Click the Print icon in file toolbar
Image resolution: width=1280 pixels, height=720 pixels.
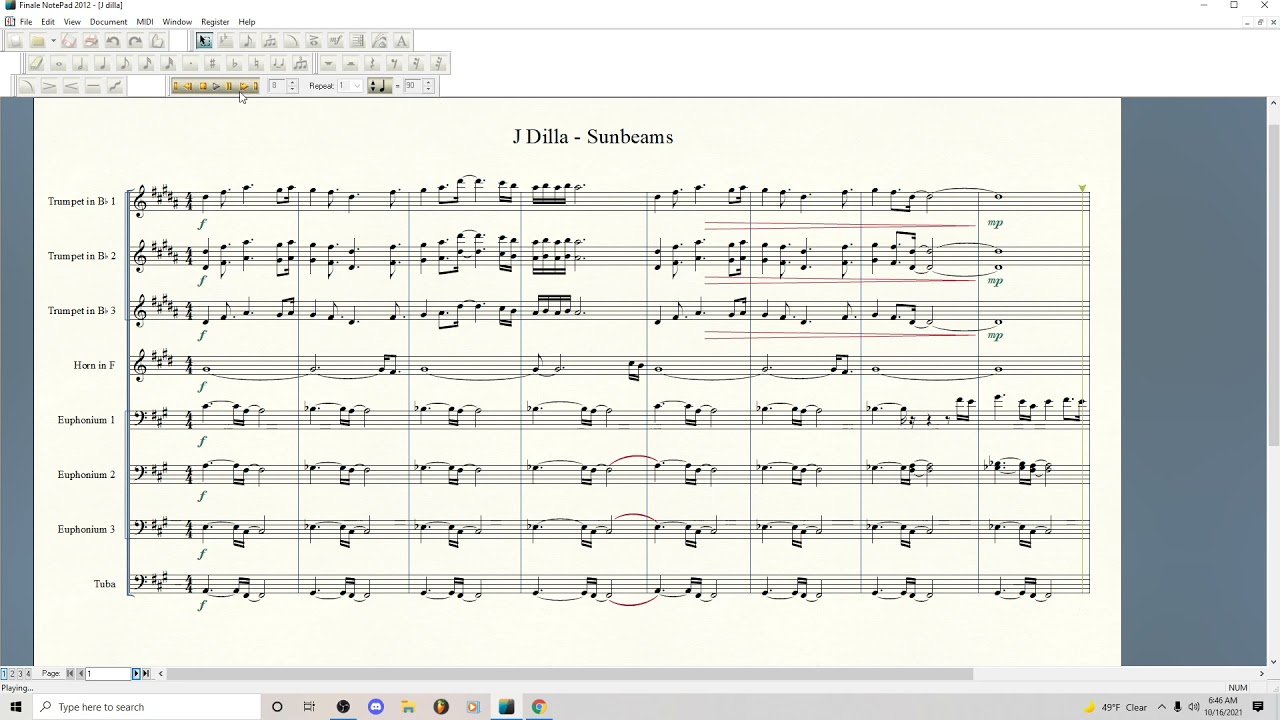click(x=91, y=41)
